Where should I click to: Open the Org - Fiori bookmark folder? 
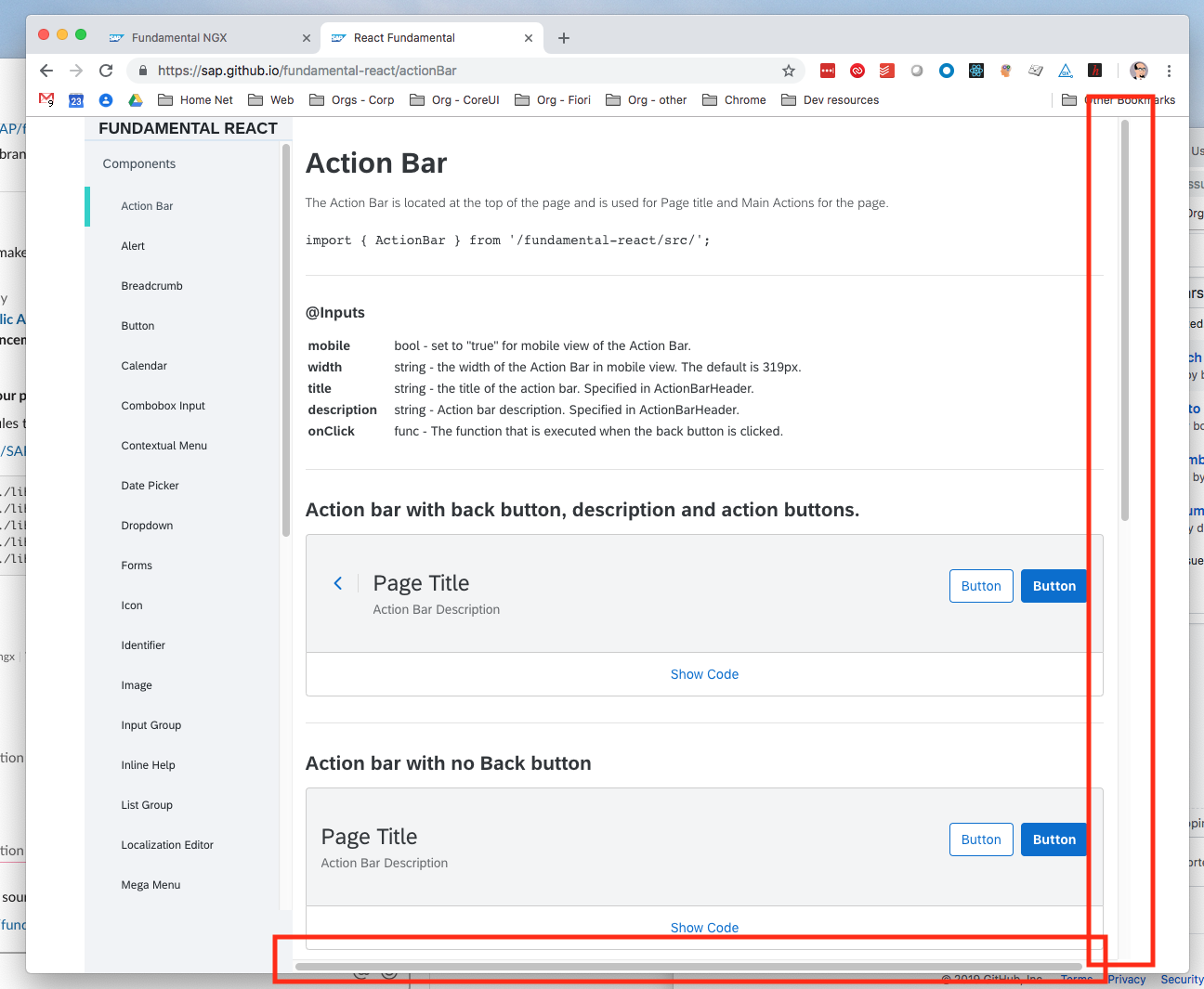553,100
